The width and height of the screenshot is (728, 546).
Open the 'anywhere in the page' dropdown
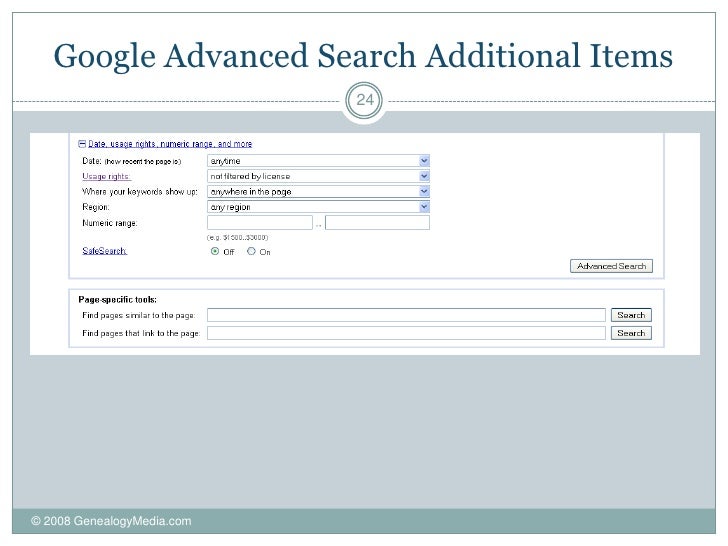(x=318, y=192)
